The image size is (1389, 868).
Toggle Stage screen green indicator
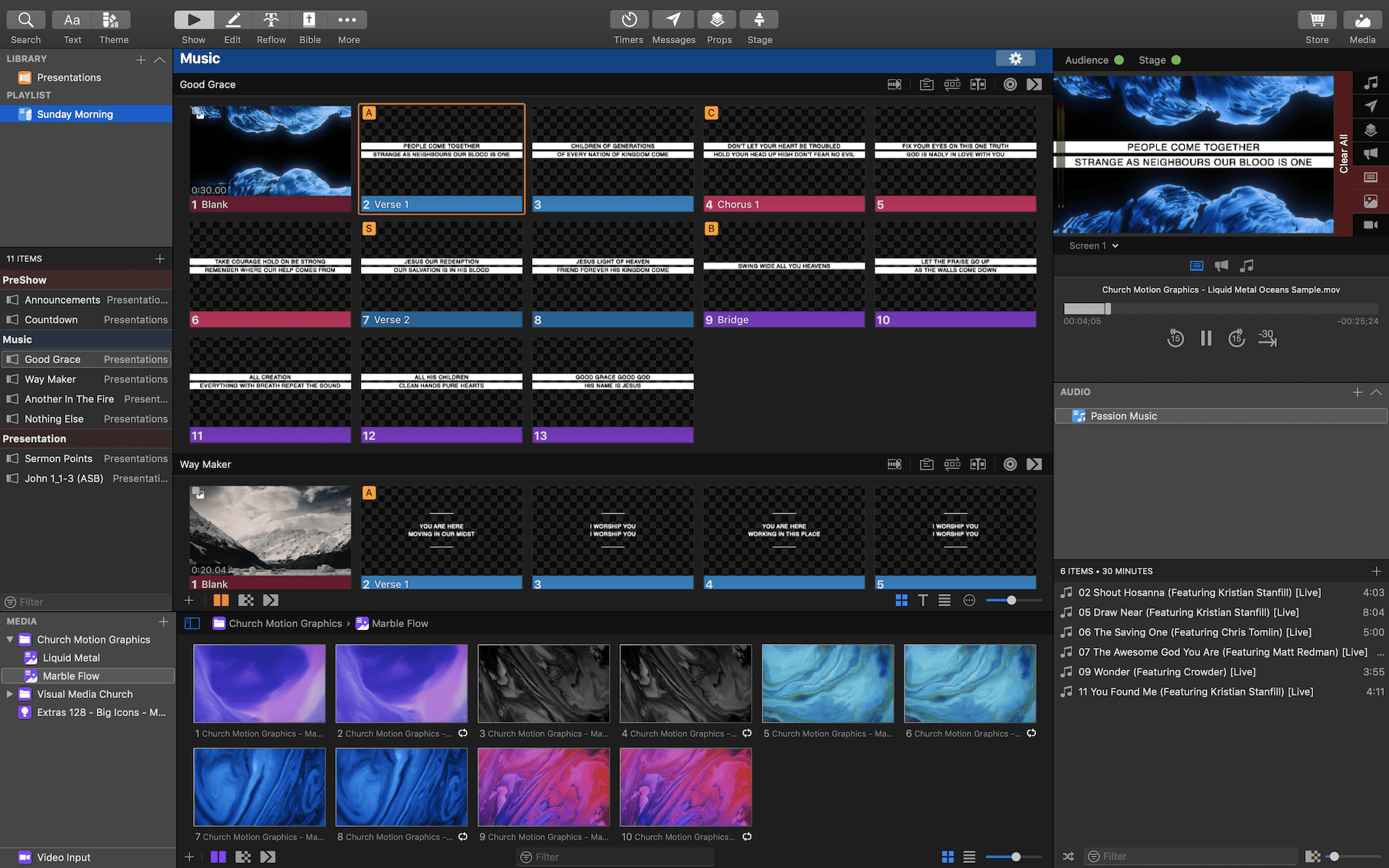point(1177,60)
